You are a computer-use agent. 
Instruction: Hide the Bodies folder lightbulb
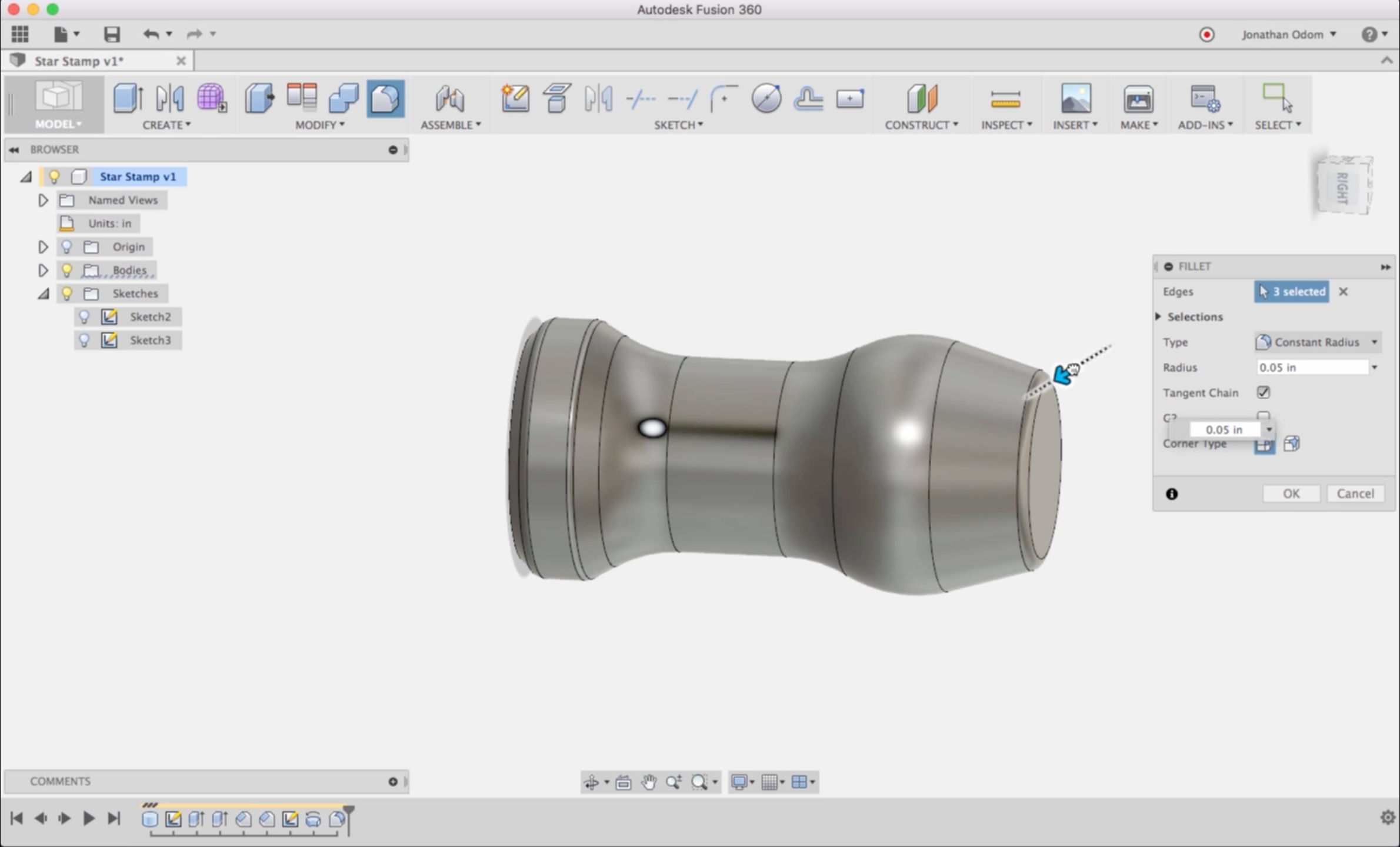pyautogui.click(x=67, y=270)
